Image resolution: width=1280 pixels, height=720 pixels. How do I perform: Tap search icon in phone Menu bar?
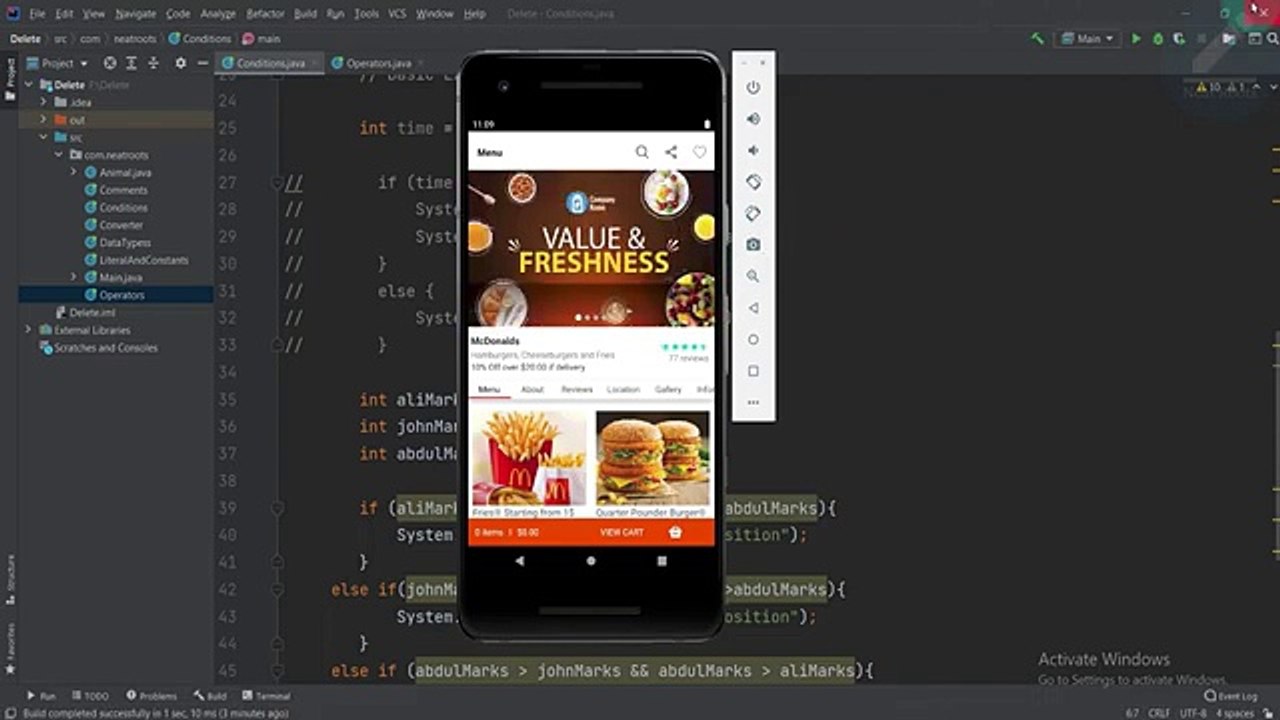tap(642, 152)
